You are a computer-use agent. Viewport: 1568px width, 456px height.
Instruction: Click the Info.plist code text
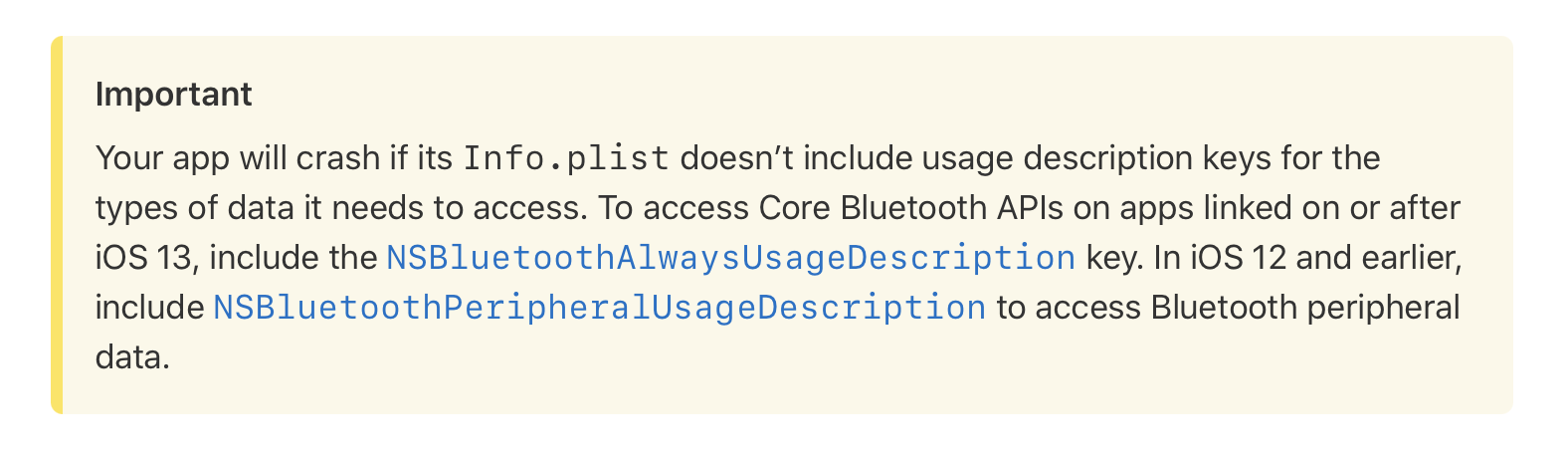[567, 158]
